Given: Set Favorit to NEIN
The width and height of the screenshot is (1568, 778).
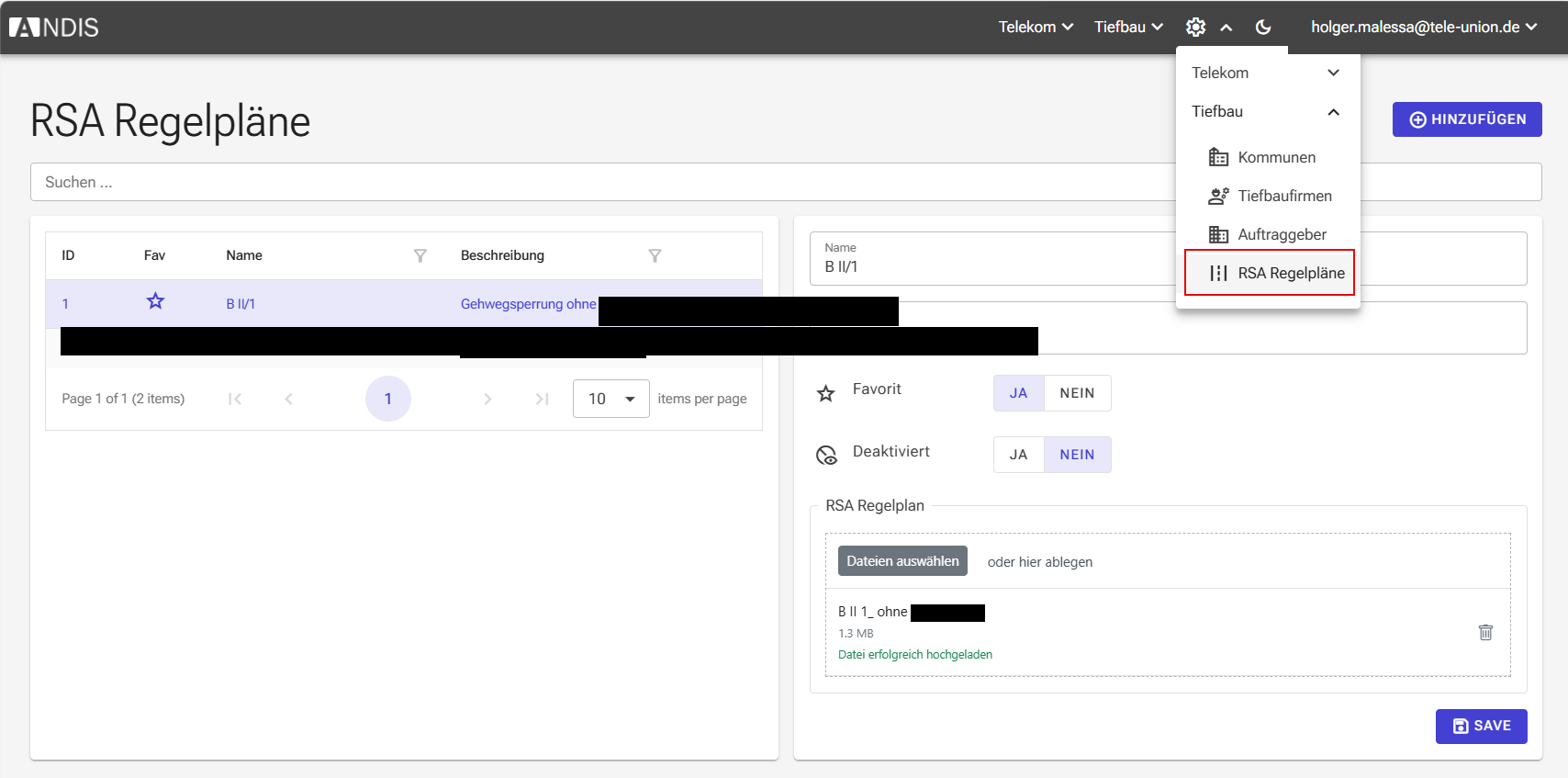Looking at the screenshot, I should [1077, 393].
